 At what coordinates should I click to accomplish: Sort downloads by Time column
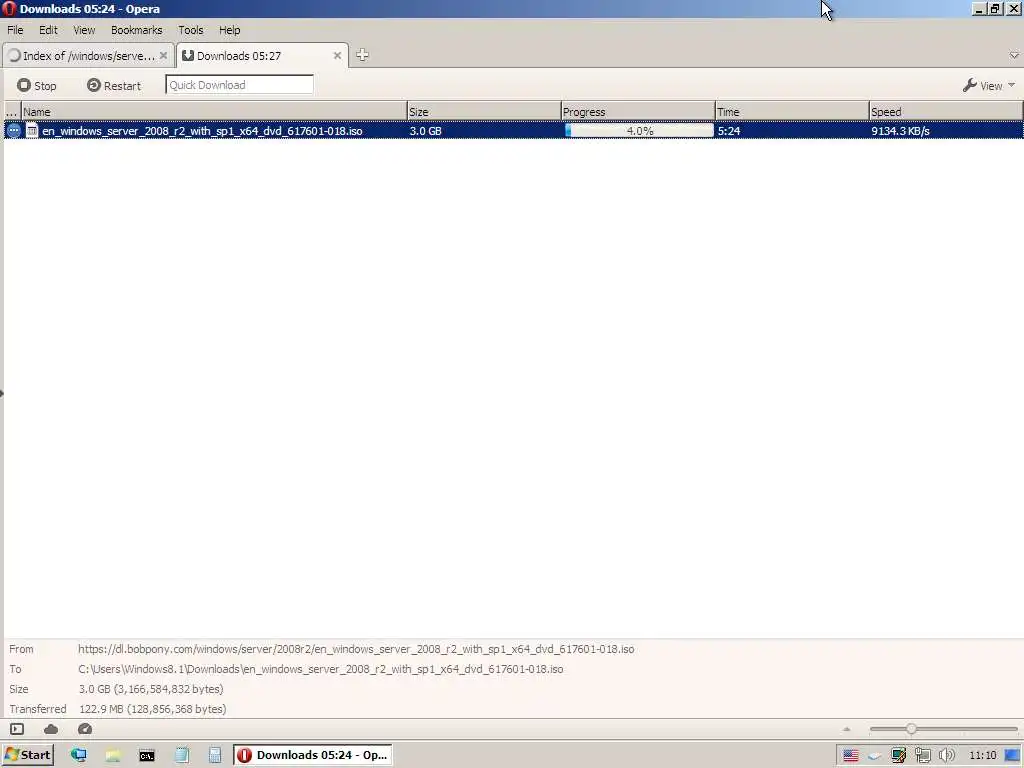pos(792,112)
